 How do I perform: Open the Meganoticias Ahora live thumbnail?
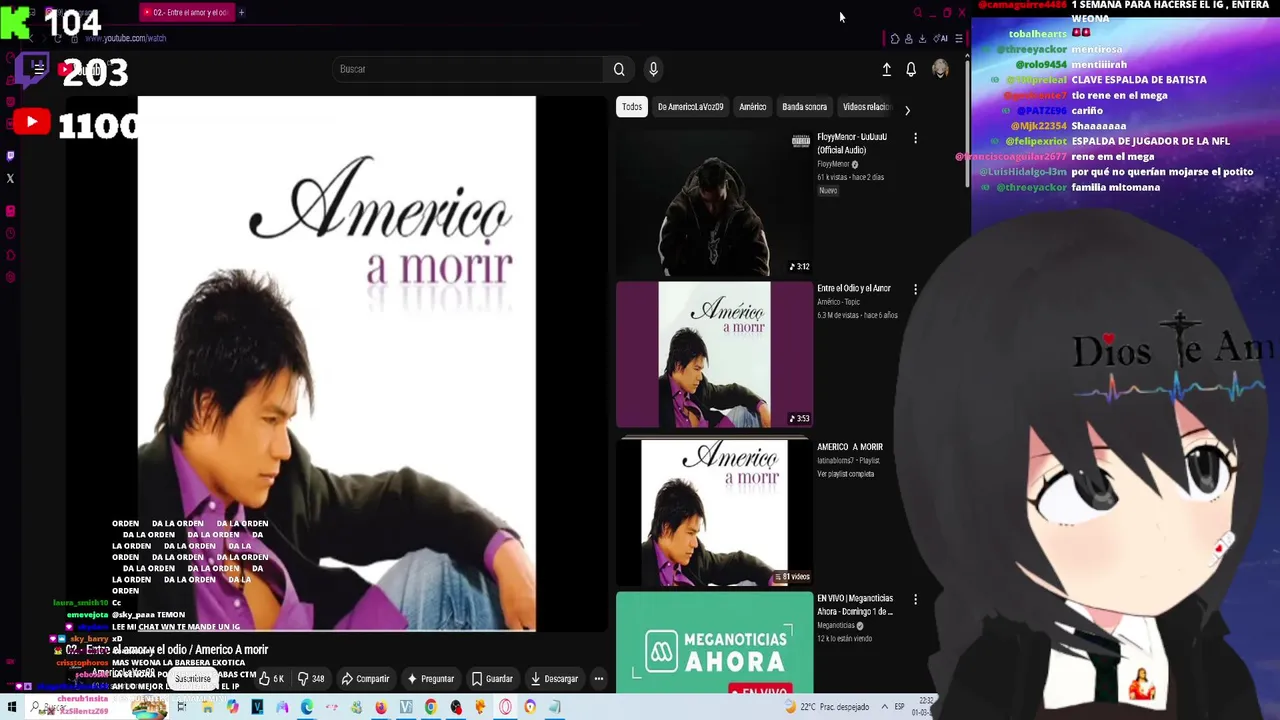click(x=714, y=643)
